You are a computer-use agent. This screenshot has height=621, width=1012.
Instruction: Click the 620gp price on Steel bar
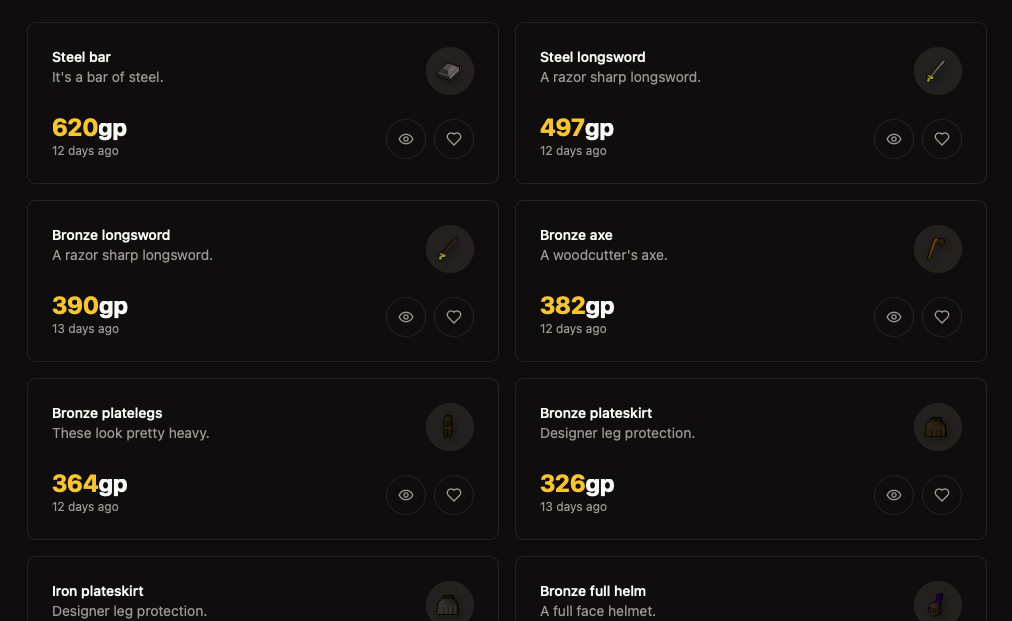coord(89,128)
